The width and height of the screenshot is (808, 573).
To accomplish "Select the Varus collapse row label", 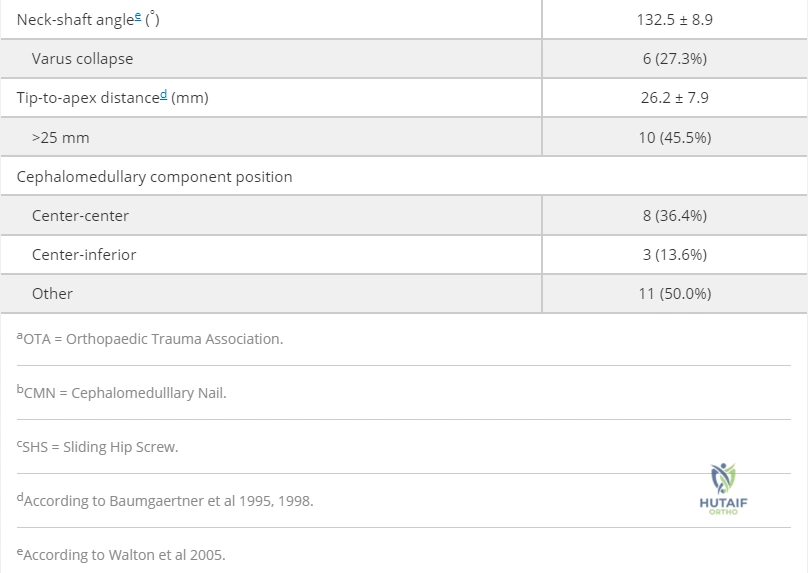I will tap(82, 59).
